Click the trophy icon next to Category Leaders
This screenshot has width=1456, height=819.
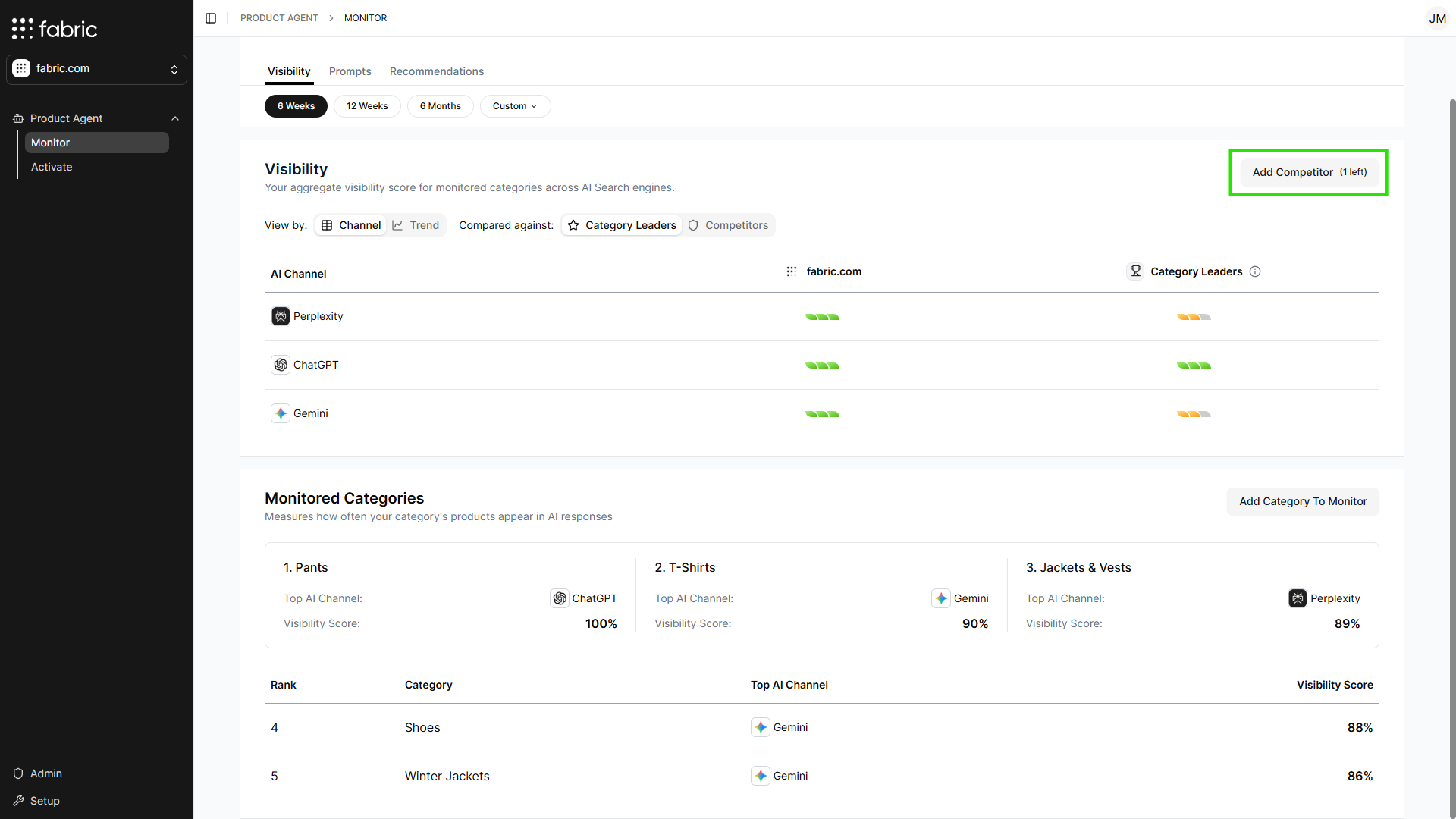pos(1135,271)
